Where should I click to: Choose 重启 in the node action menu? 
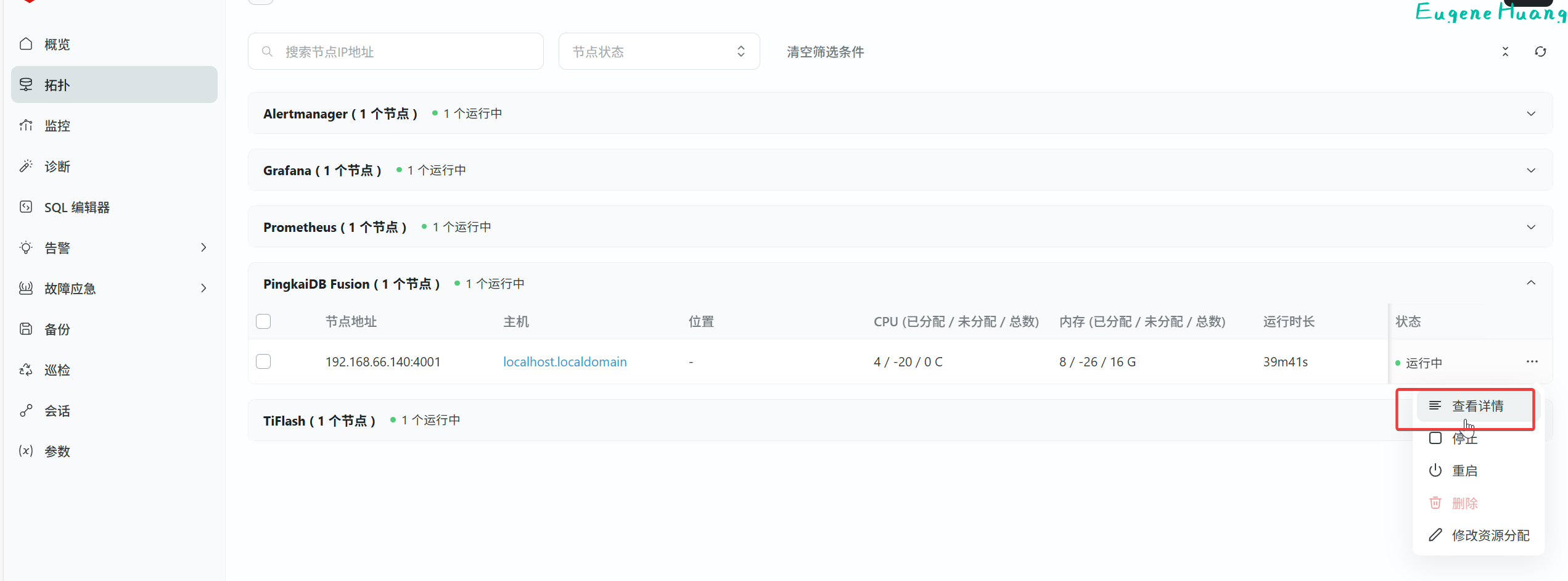(x=1464, y=471)
